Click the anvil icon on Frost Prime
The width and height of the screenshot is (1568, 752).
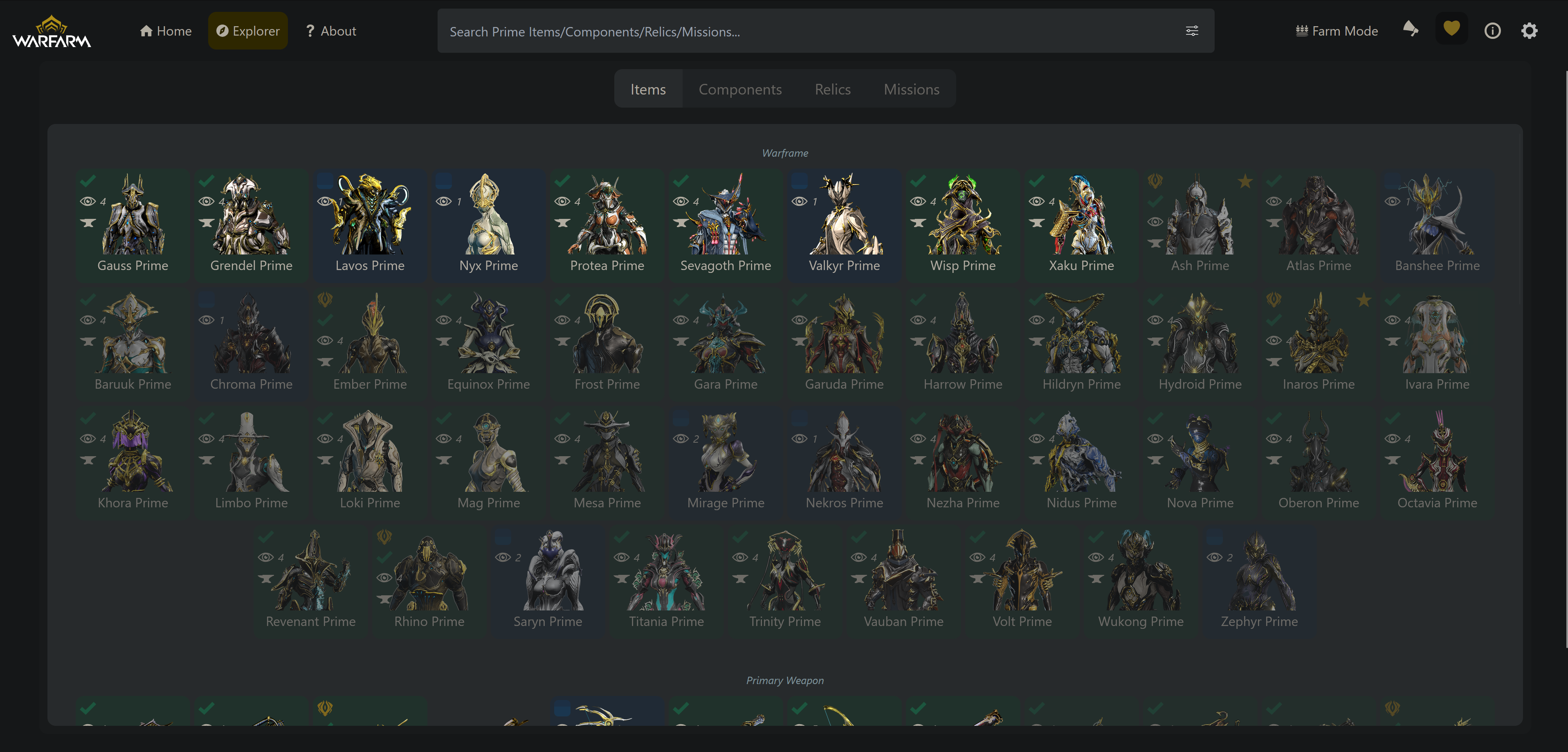coord(562,342)
